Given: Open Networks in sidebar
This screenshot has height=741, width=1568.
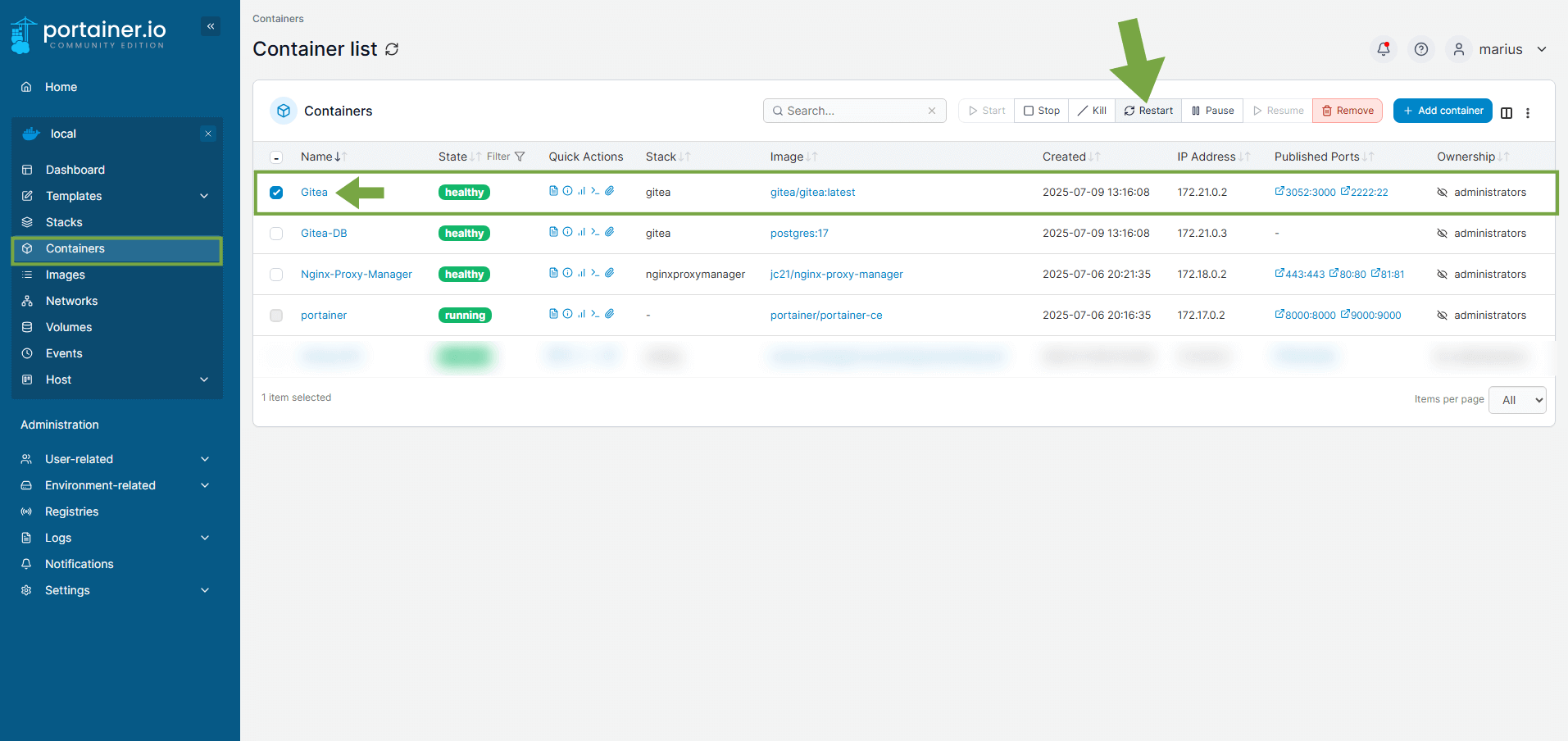Looking at the screenshot, I should click(x=116, y=301).
